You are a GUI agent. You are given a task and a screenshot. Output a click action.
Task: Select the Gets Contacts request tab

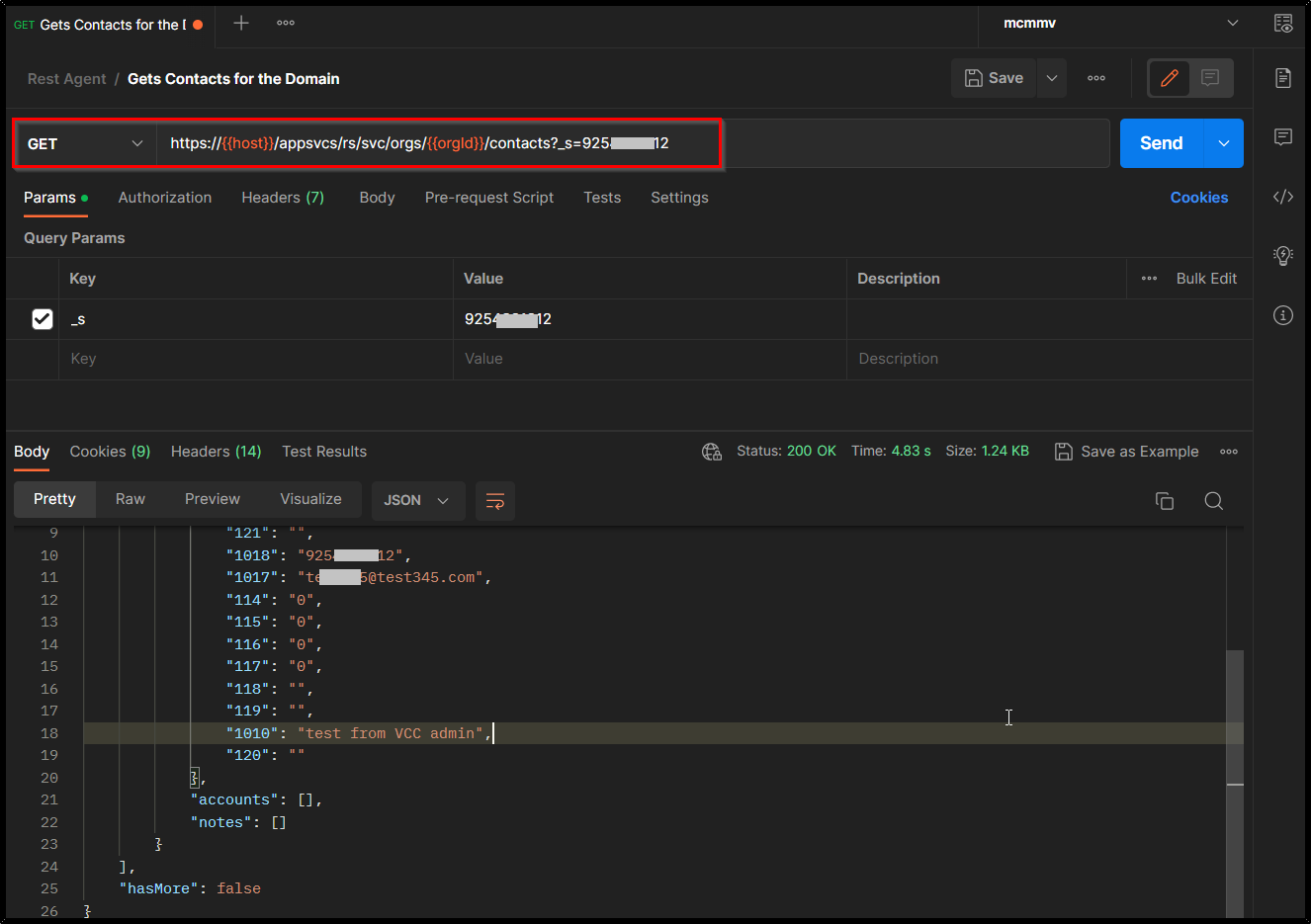tap(109, 25)
